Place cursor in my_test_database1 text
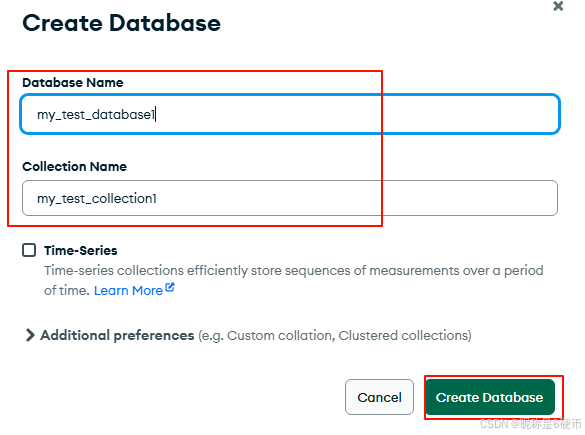 [x=96, y=115]
